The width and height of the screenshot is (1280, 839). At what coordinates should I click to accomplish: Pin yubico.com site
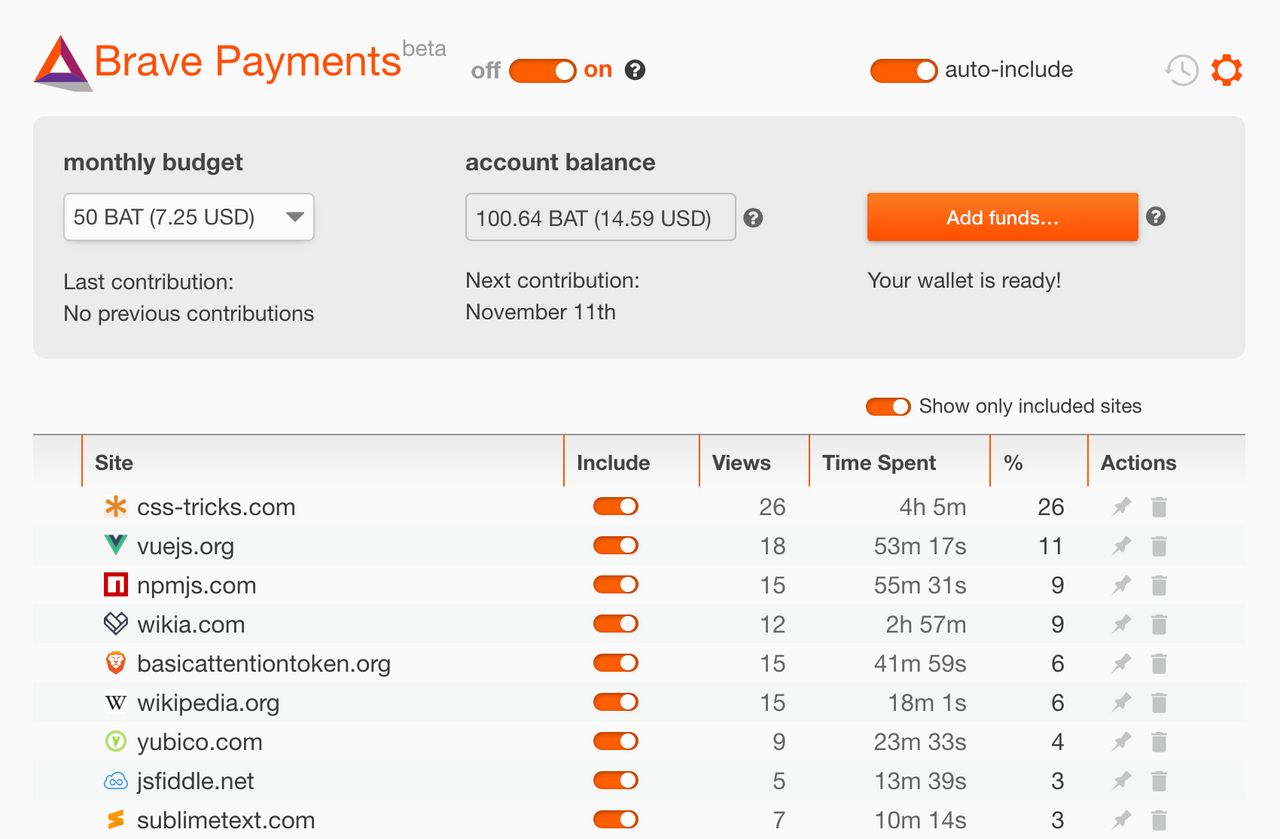pyautogui.click(x=1122, y=742)
